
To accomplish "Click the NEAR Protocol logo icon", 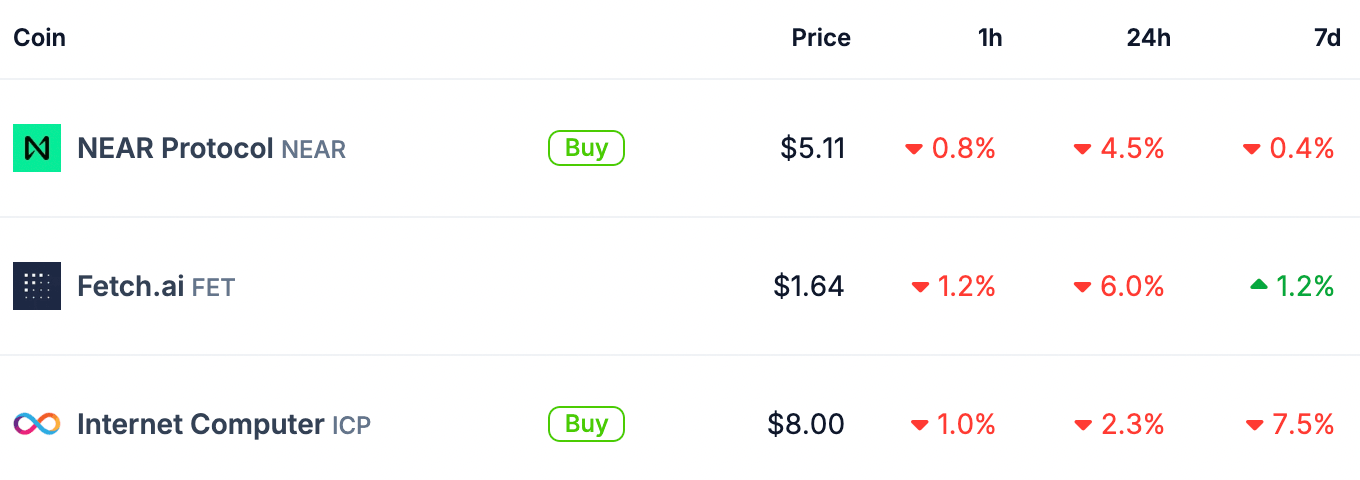I will [x=37, y=148].
